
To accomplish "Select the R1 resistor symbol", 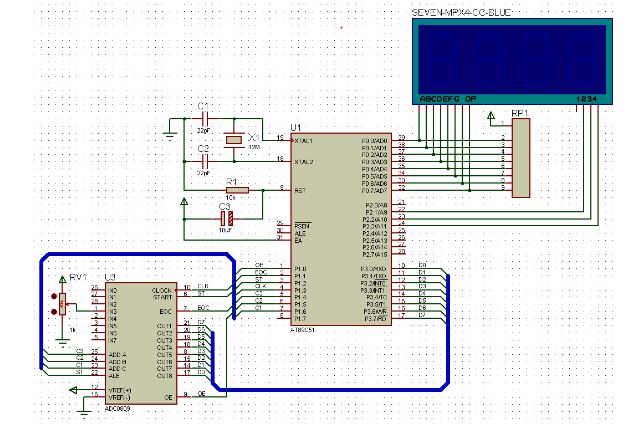I will coord(237,190).
